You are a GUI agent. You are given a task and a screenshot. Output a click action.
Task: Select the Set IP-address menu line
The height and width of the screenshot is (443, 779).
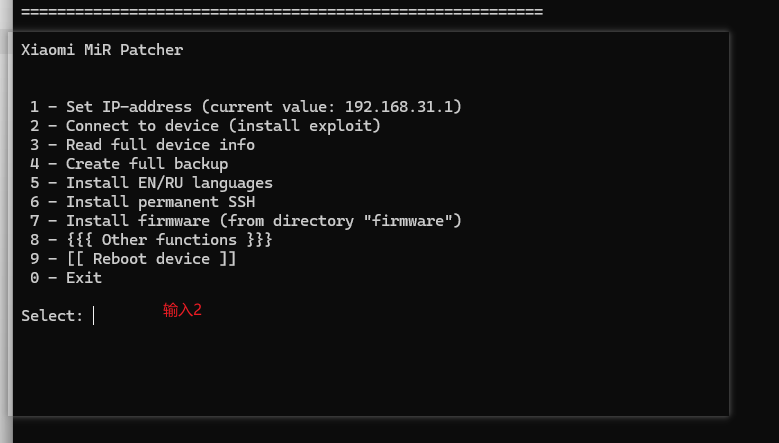(246, 107)
